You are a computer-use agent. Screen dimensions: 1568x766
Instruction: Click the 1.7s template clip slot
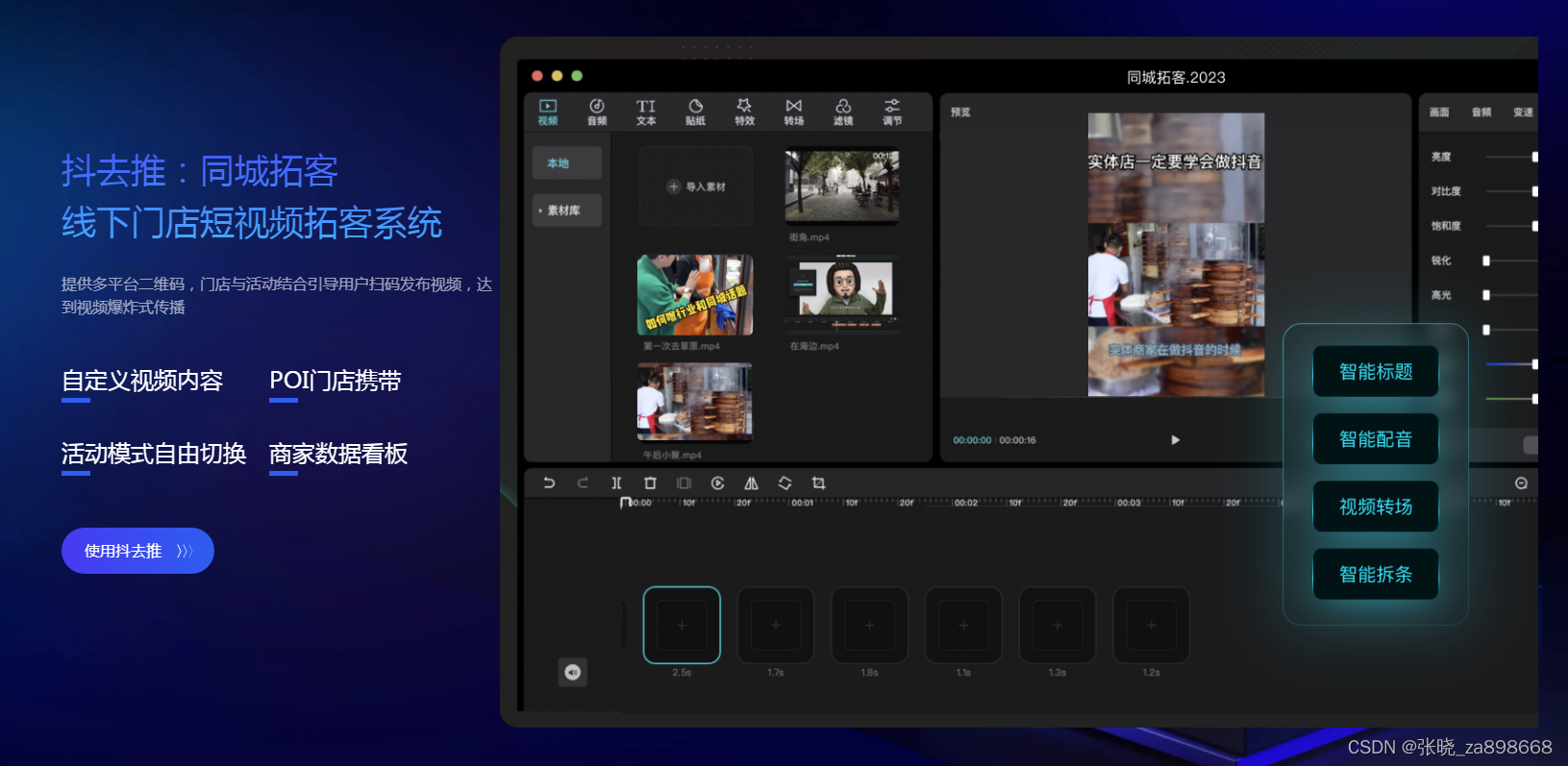[776, 625]
